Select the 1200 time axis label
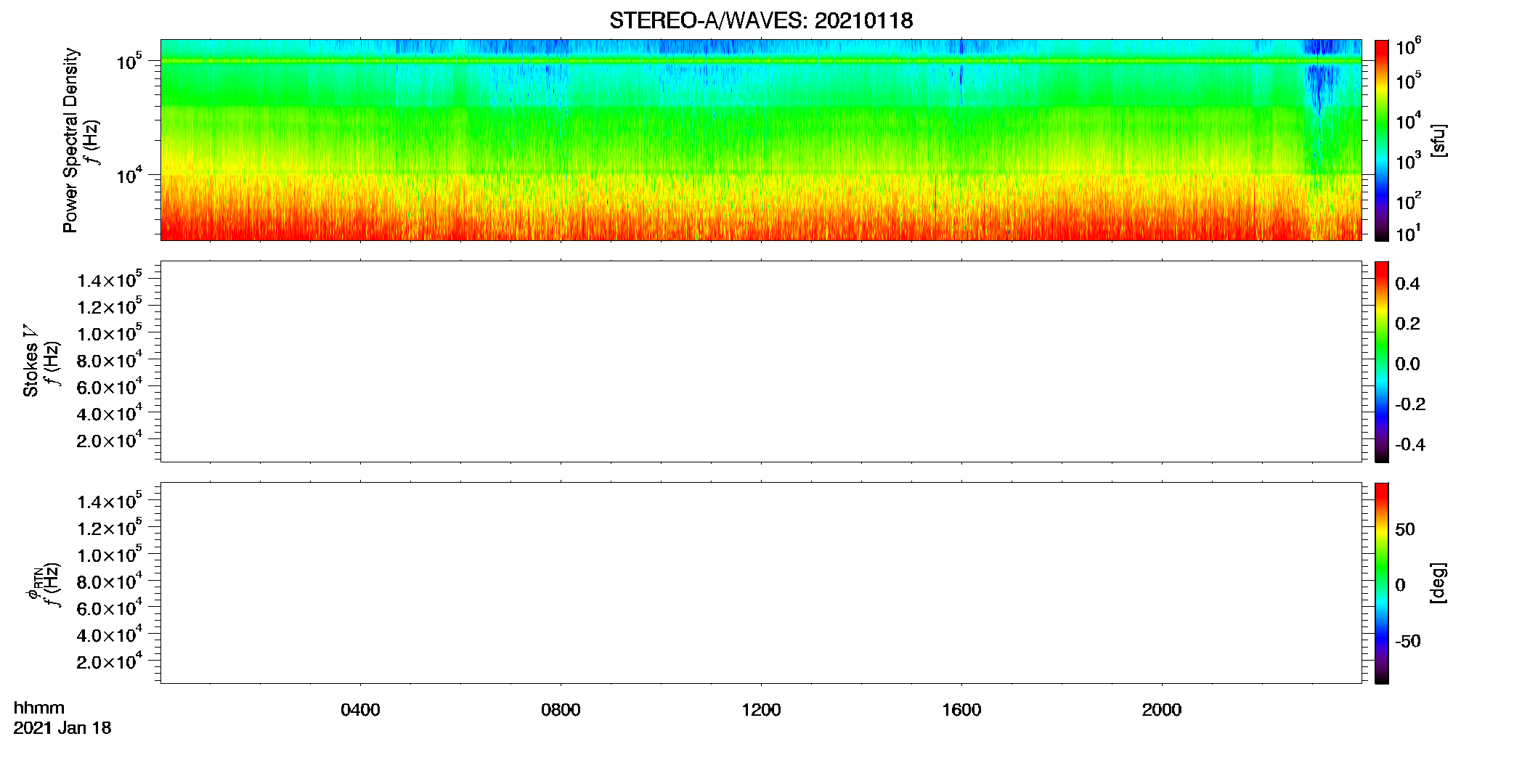The width and height of the screenshot is (1522, 784). click(x=761, y=710)
